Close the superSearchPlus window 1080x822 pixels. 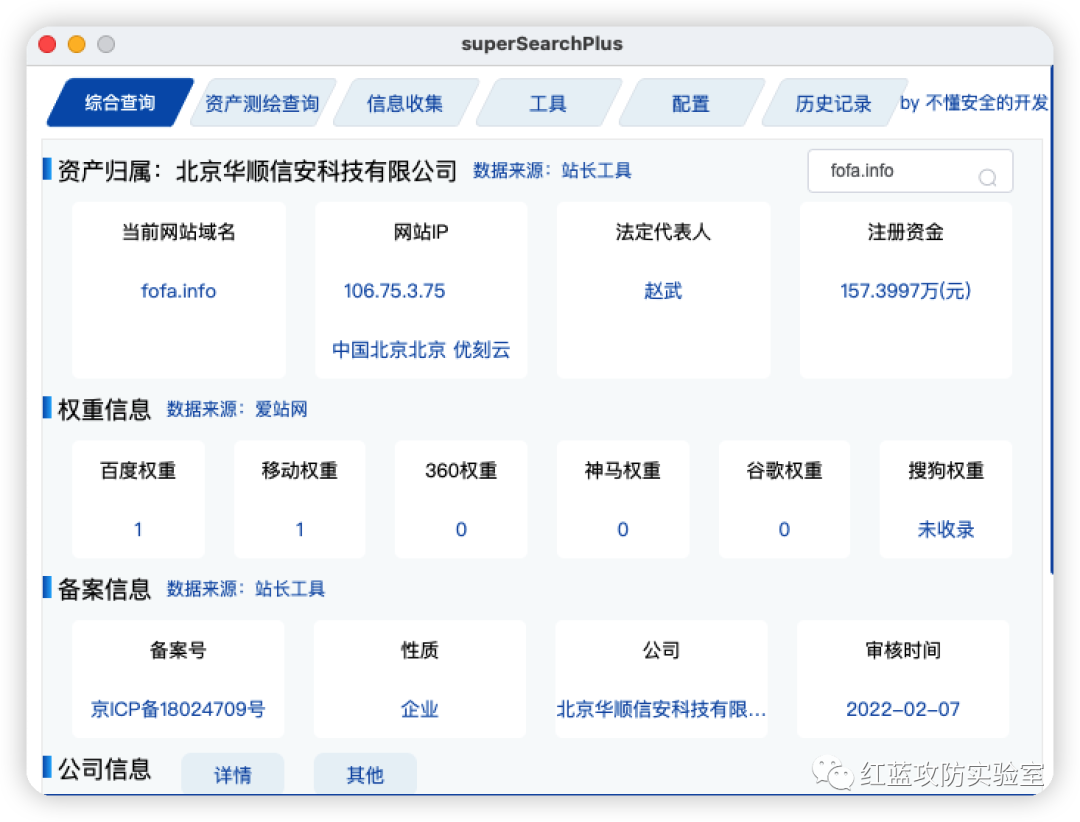pos(48,44)
